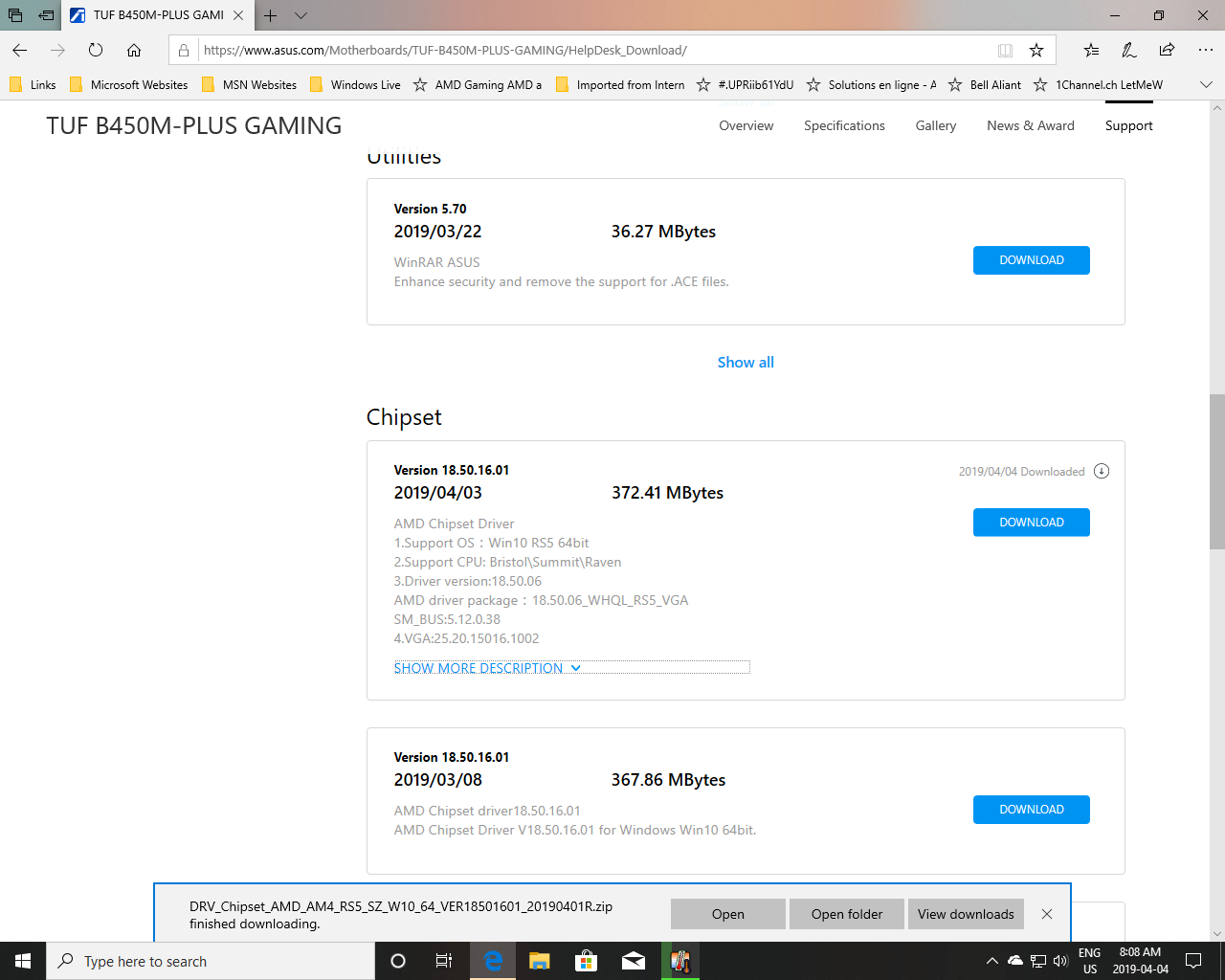Image resolution: width=1225 pixels, height=980 pixels.
Task: Open Imported from Intern folder
Action: 620,84
